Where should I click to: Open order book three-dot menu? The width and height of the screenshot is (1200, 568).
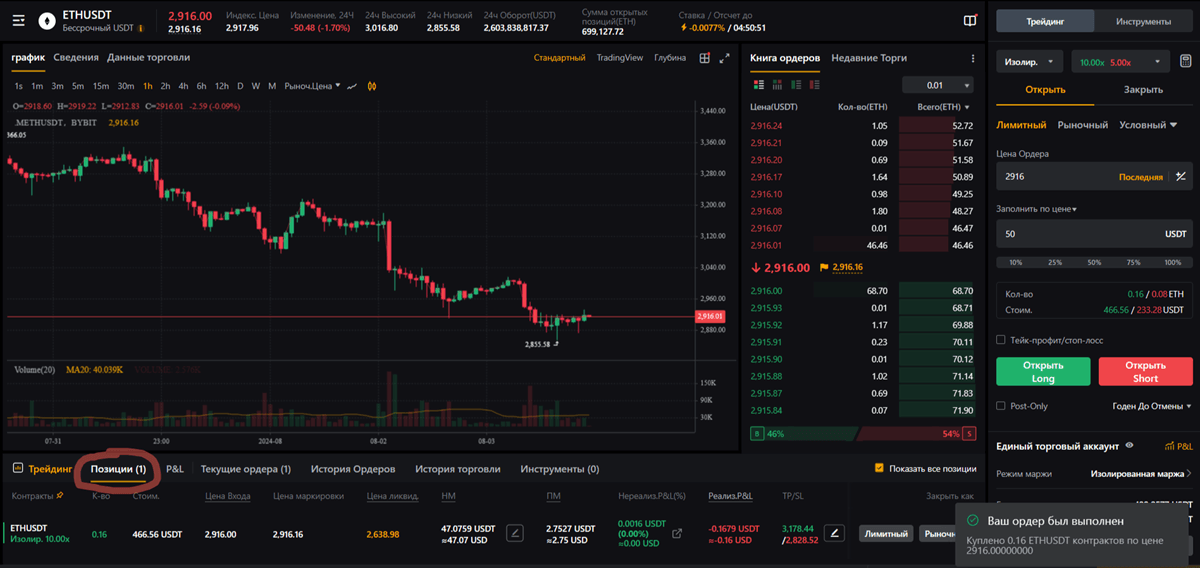pyautogui.click(x=972, y=58)
